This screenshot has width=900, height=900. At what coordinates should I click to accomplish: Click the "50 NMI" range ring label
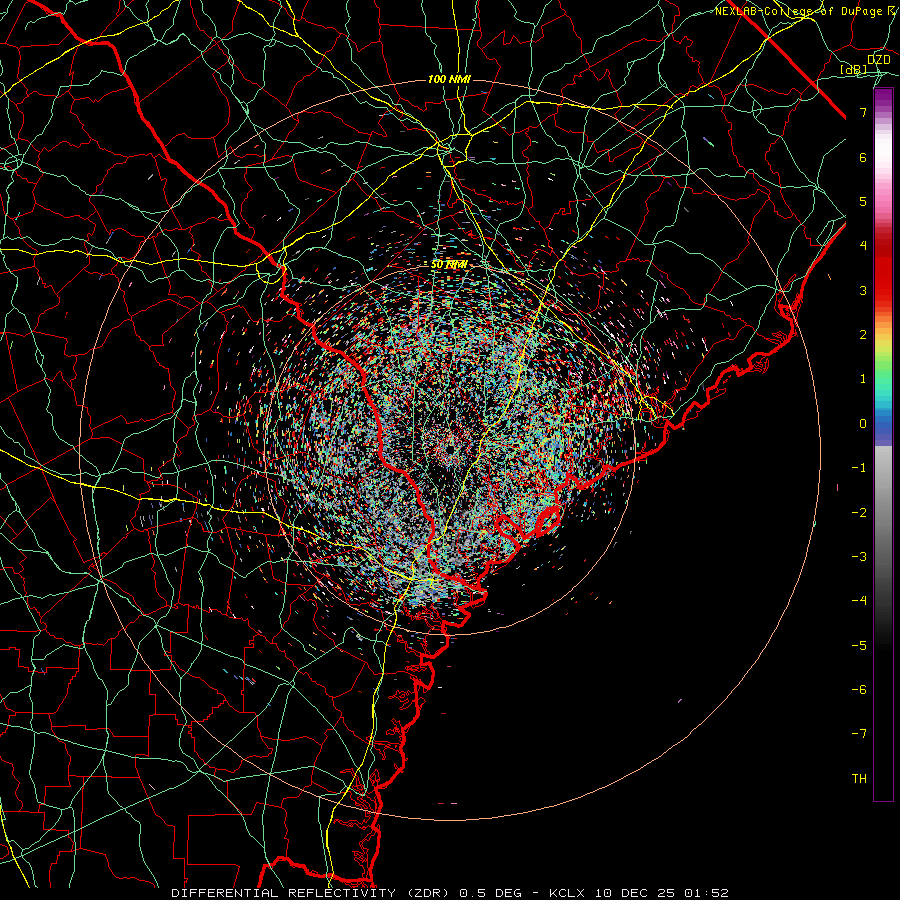(x=449, y=265)
